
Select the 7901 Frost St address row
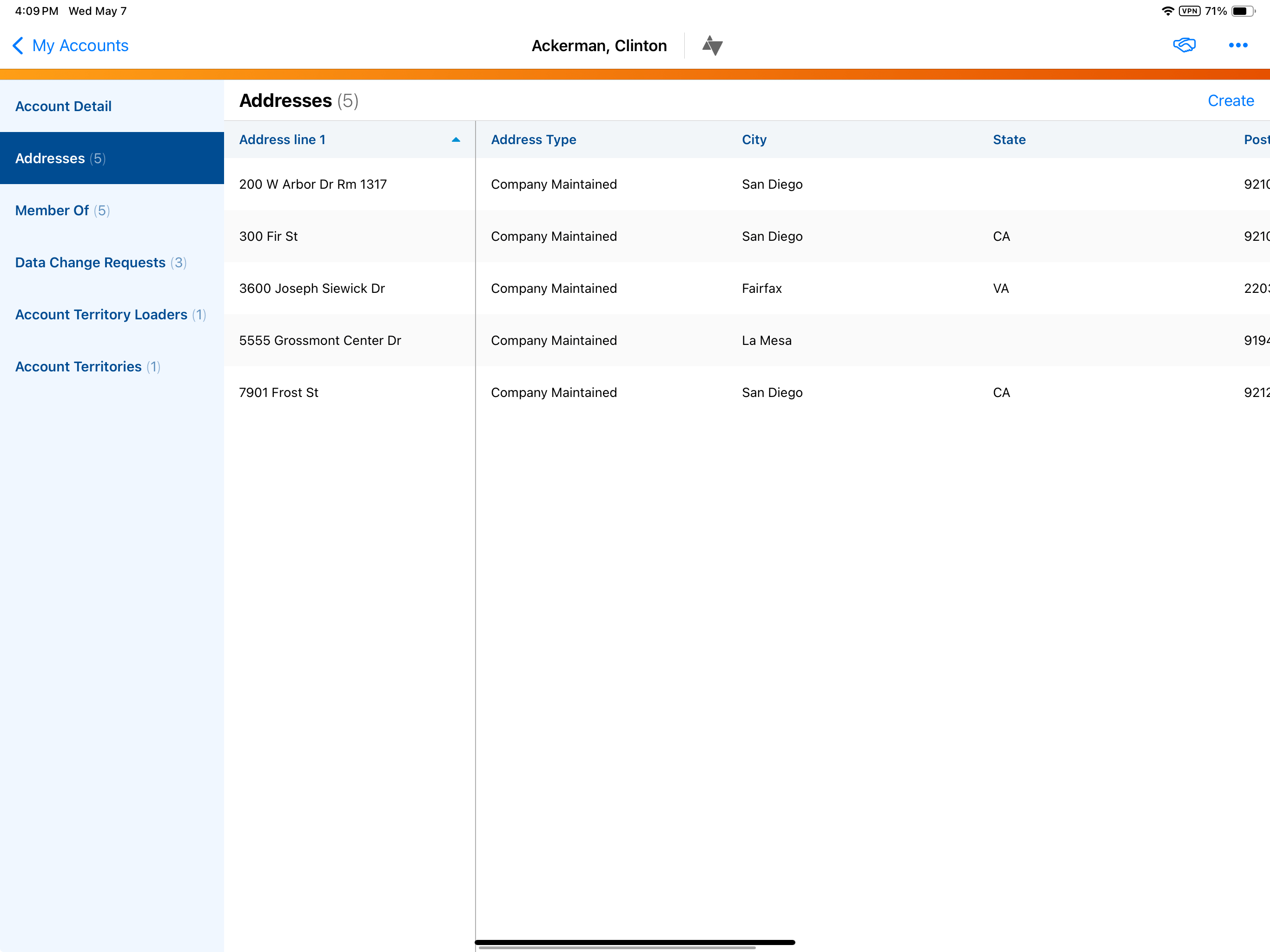(x=278, y=393)
